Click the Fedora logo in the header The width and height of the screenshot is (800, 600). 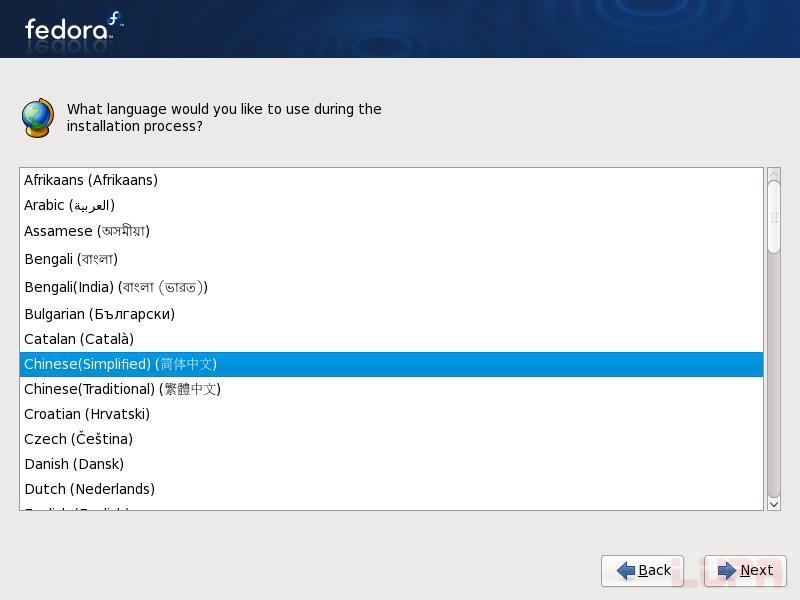74,29
